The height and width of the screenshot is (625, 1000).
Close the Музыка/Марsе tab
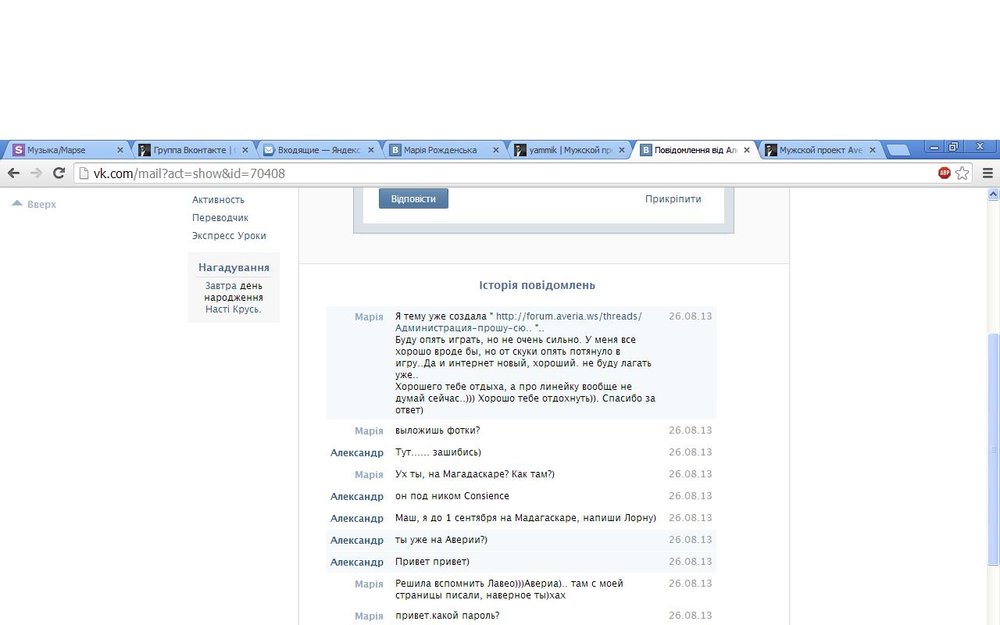tap(120, 150)
